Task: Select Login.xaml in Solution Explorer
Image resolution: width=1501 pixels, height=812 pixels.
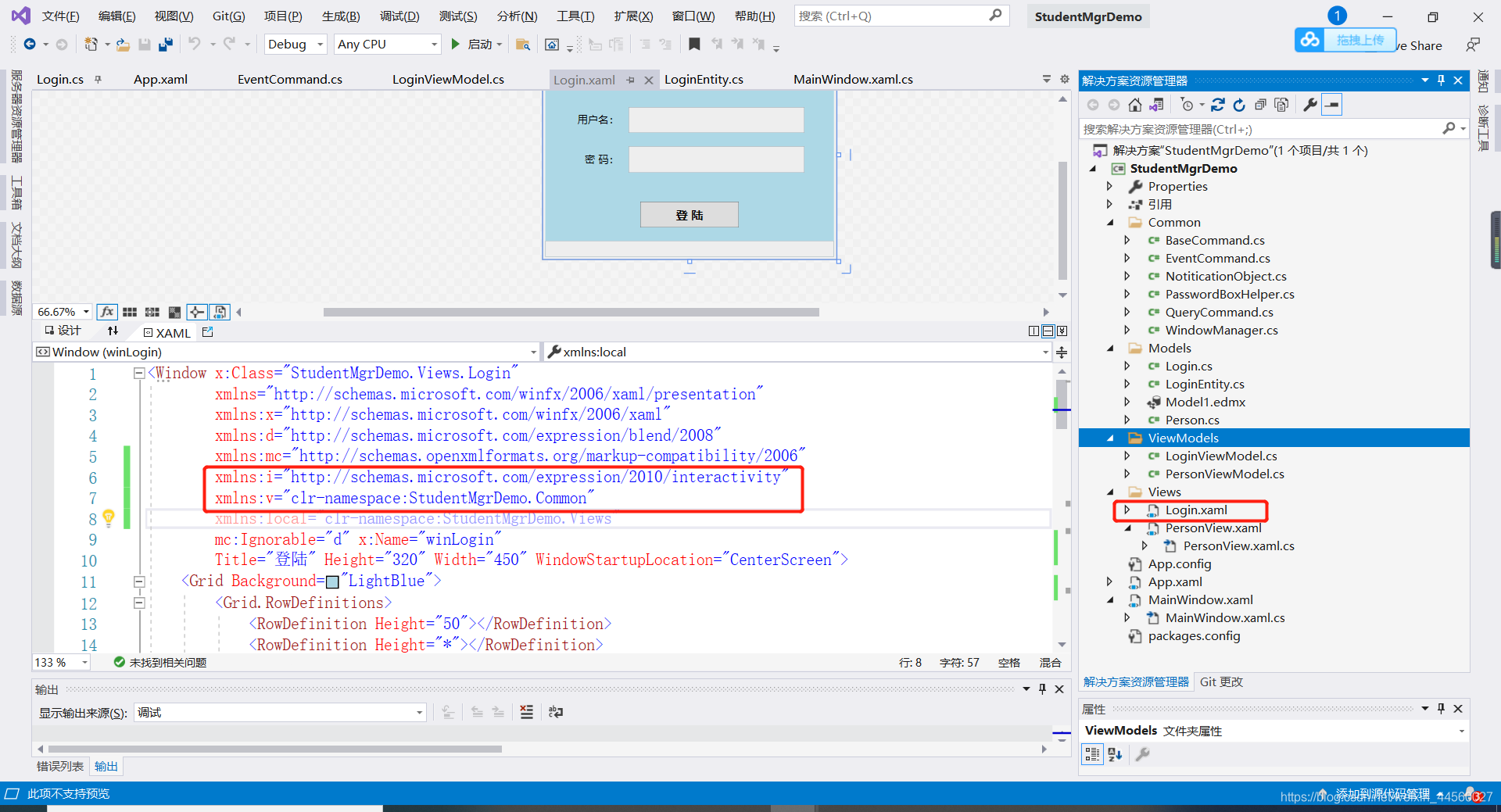Action: 1196,510
